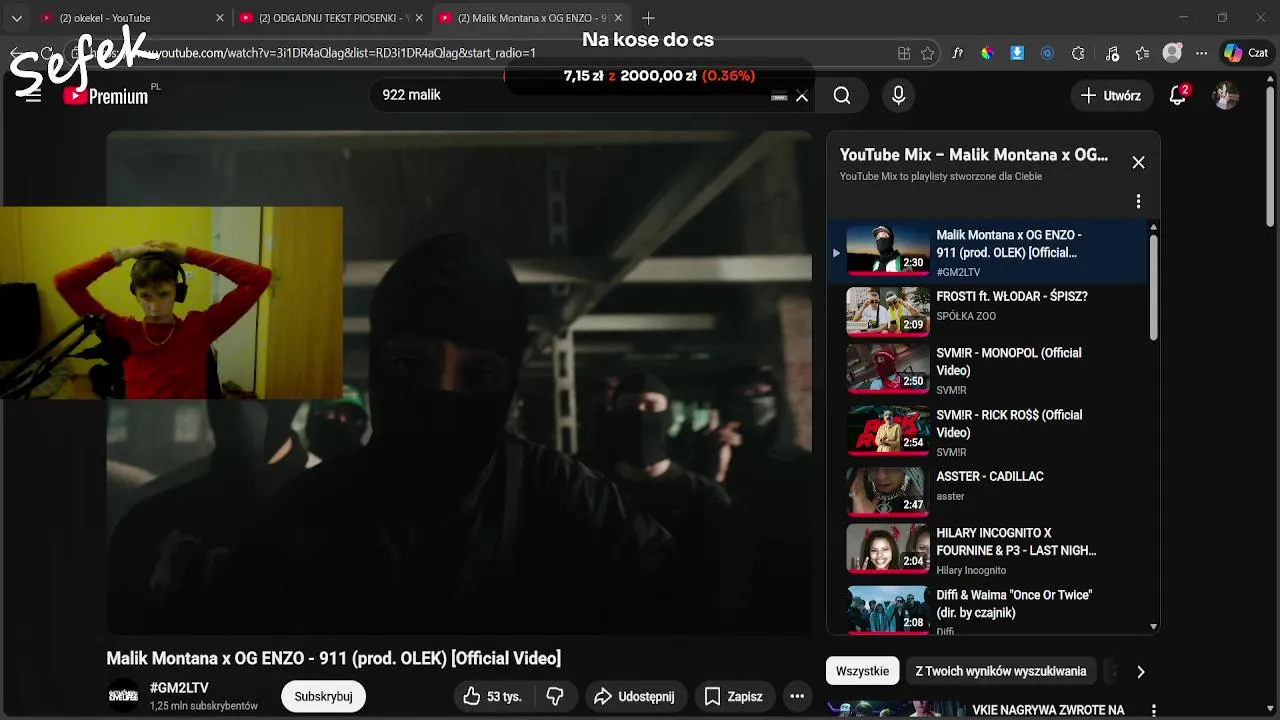Close the okekel - YouTube tab
Image resolution: width=1280 pixels, height=720 pixels.
coord(220,18)
